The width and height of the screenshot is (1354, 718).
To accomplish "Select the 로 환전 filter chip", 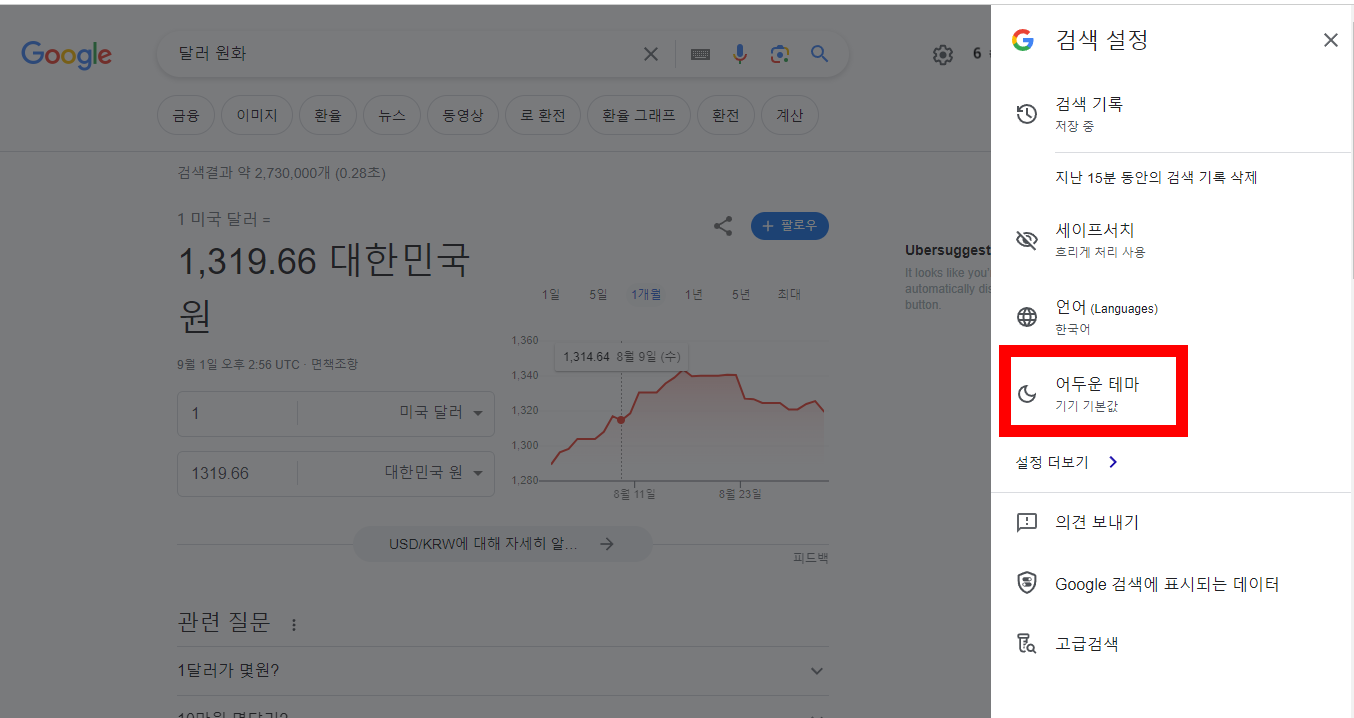I will pos(543,116).
